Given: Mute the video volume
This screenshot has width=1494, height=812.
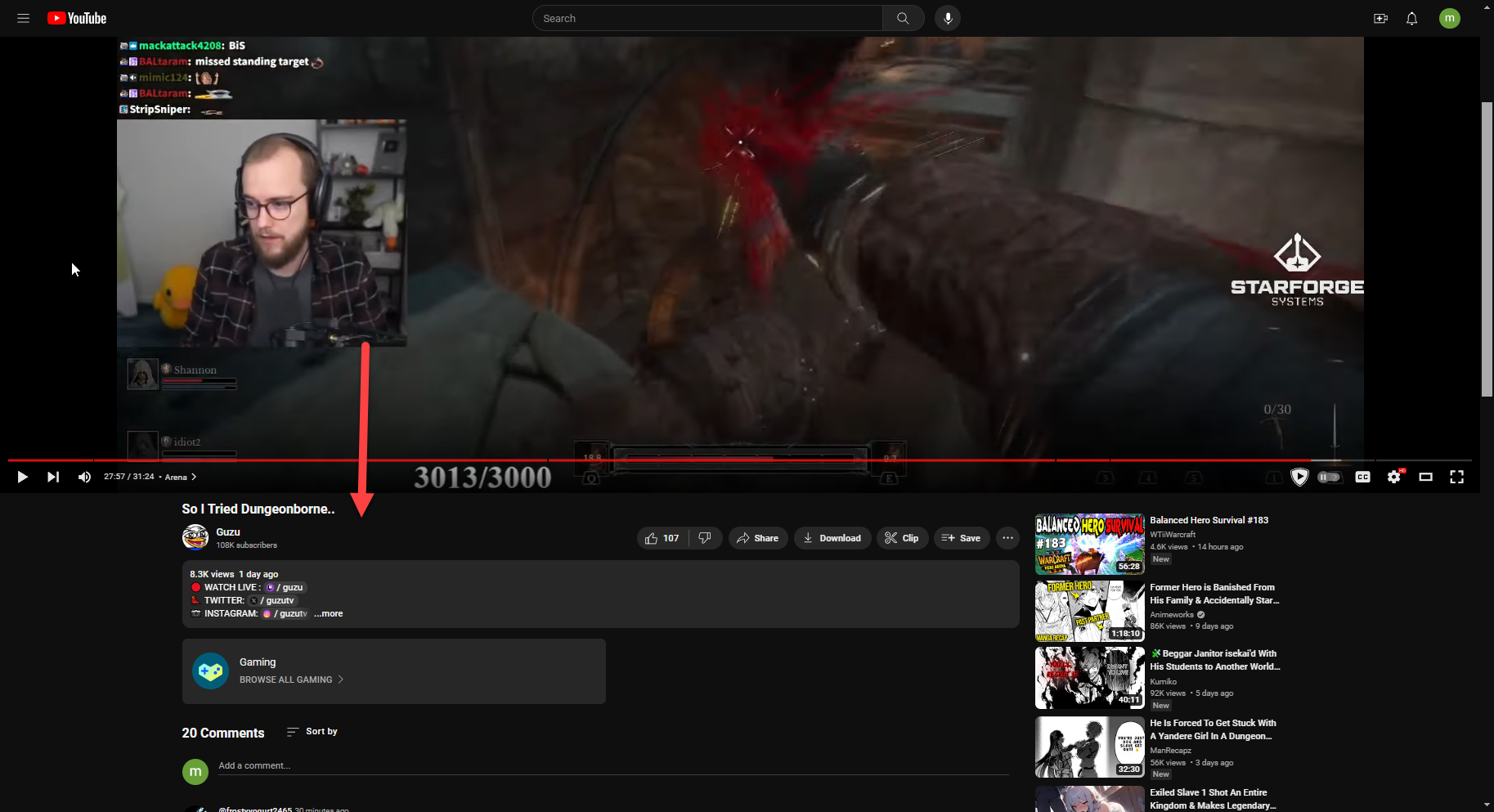Looking at the screenshot, I should tap(84, 477).
